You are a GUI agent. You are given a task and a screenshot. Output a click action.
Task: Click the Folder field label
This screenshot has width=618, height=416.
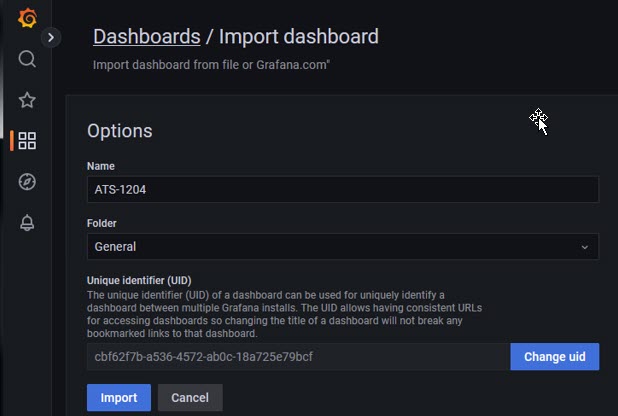[x=102, y=223]
